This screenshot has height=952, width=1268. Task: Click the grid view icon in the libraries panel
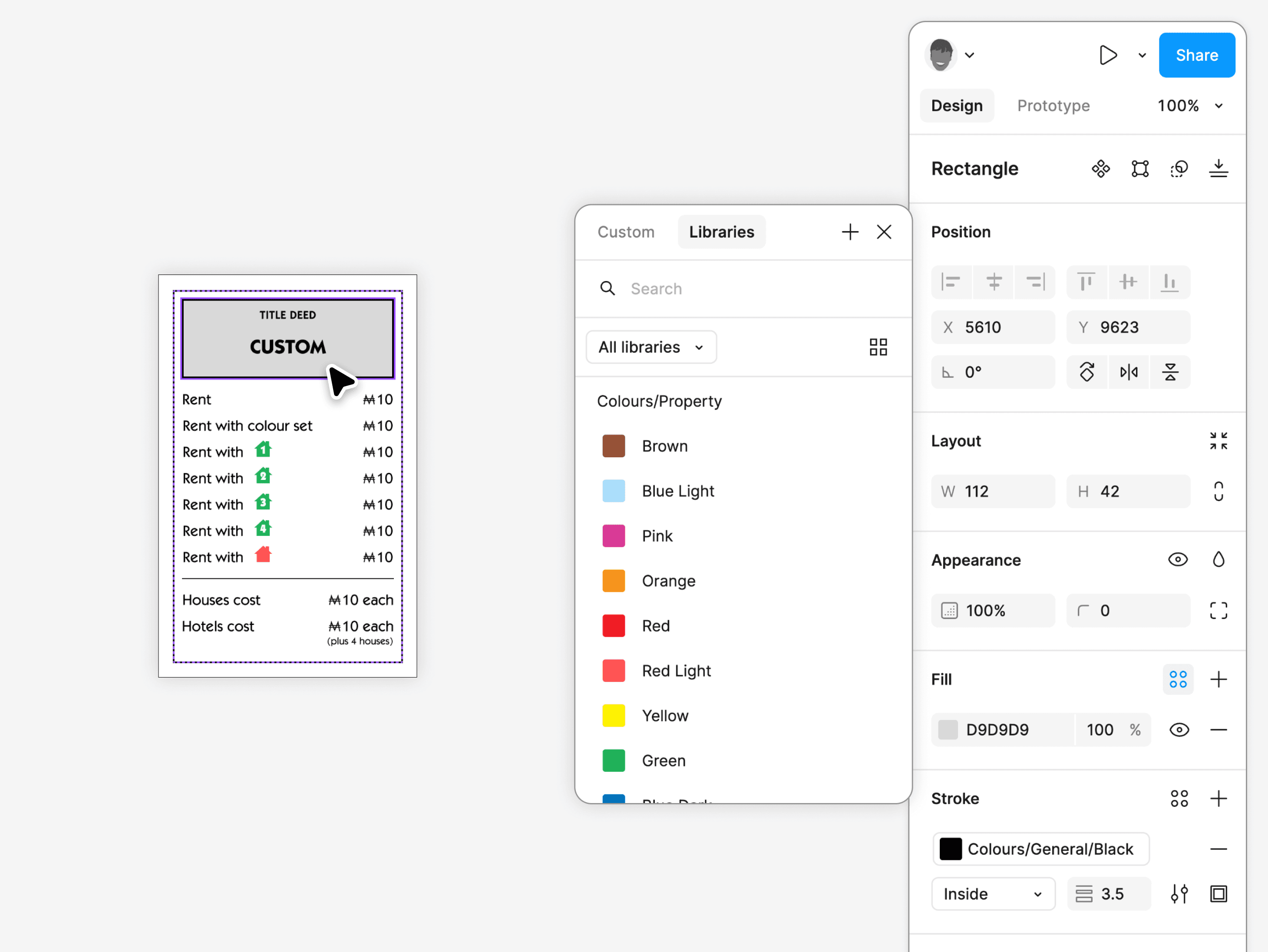(x=878, y=347)
